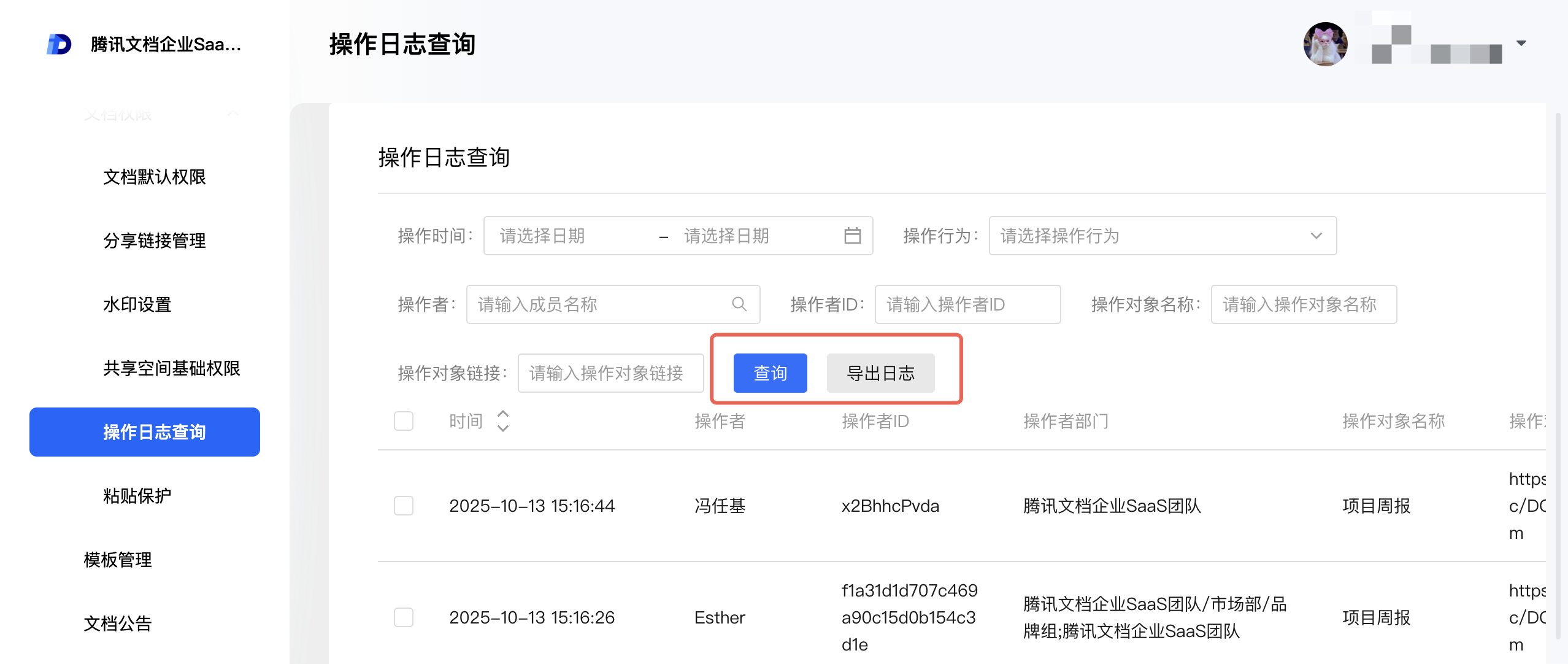The image size is (1568, 664).
Task: Click the user avatar picture
Action: click(x=1325, y=44)
